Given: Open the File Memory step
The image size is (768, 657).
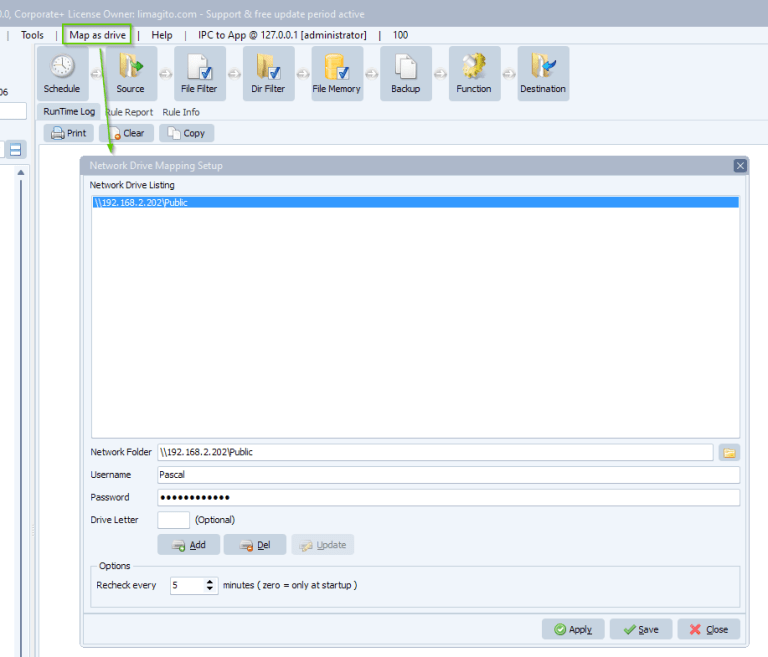Looking at the screenshot, I should (x=337, y=73).
